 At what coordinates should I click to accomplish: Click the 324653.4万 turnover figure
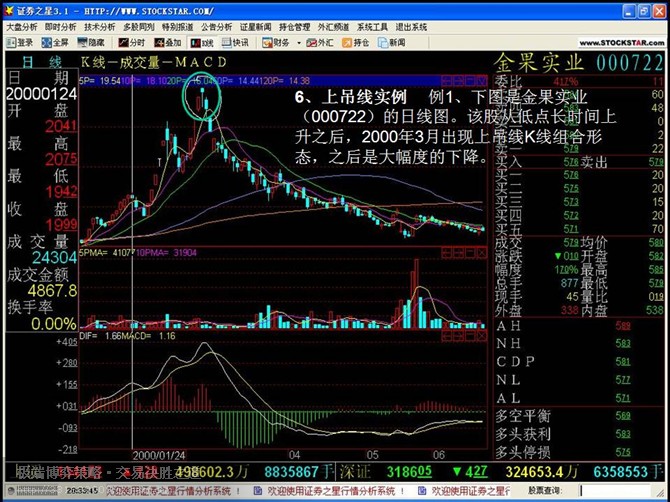pyautogui.click(x=542, y=472)
